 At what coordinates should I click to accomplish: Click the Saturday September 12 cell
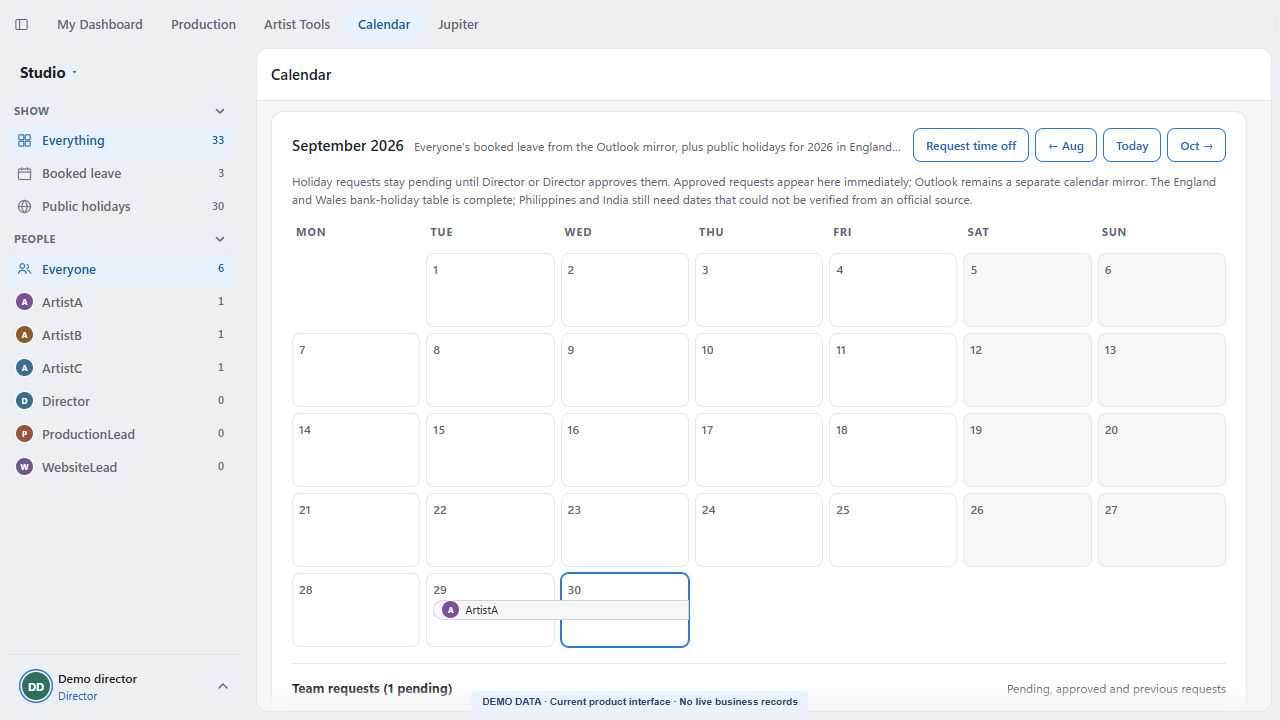(1028, 370)
